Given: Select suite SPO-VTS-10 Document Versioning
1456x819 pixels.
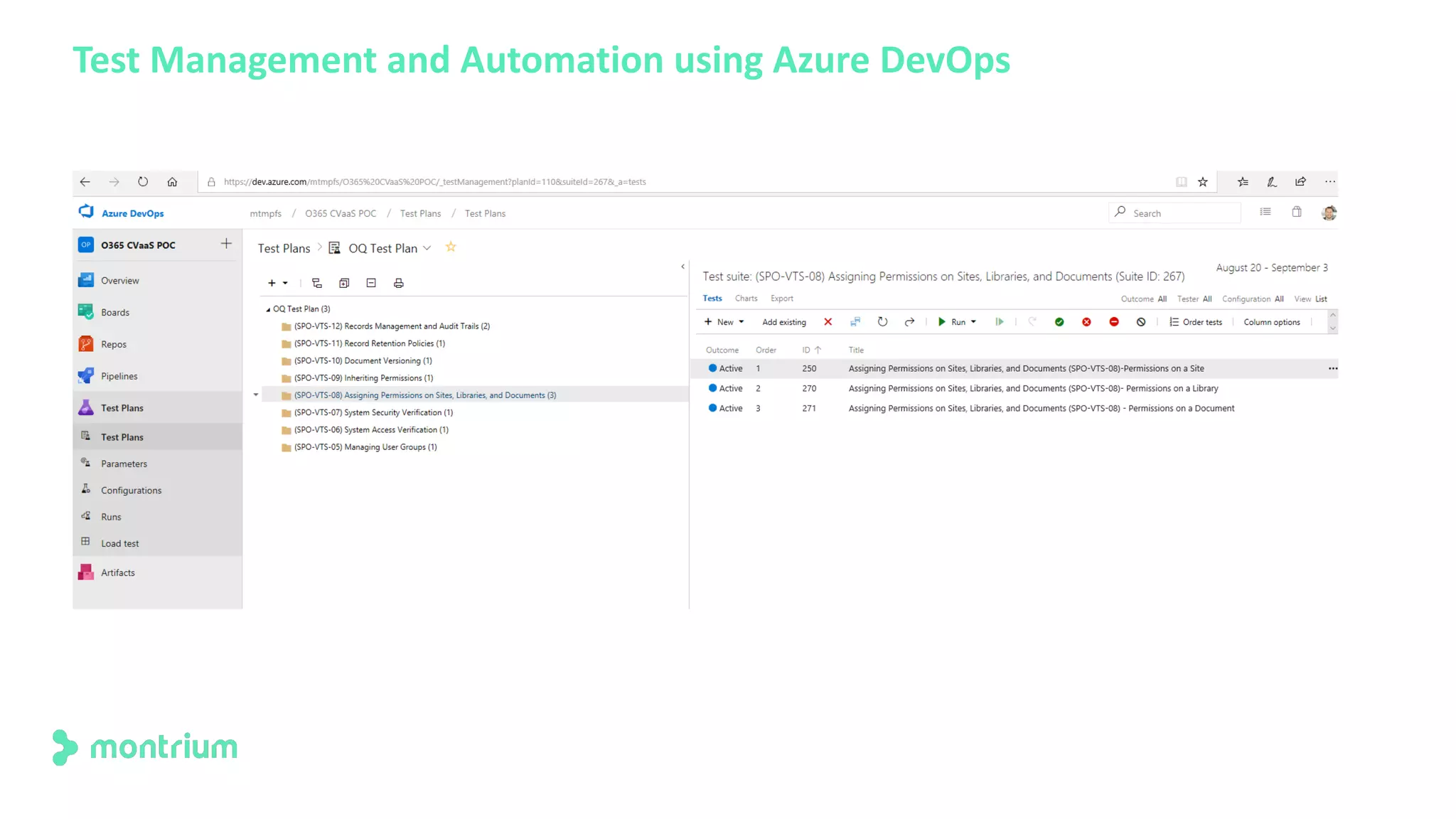Looking at the screenshot, I should click(x=363, y=360).
